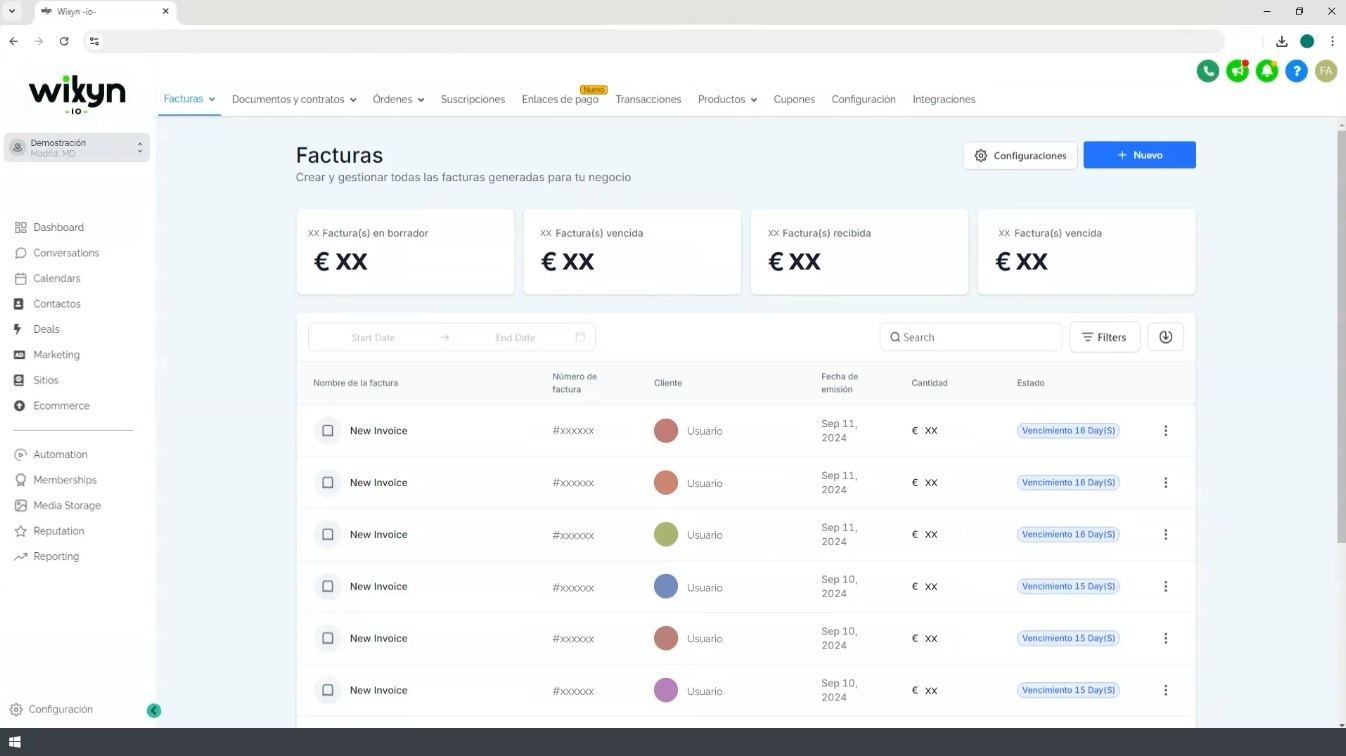Open the phone dialer icon
This screenshot has width=1346, height=756.
(x=1208, y=71)
